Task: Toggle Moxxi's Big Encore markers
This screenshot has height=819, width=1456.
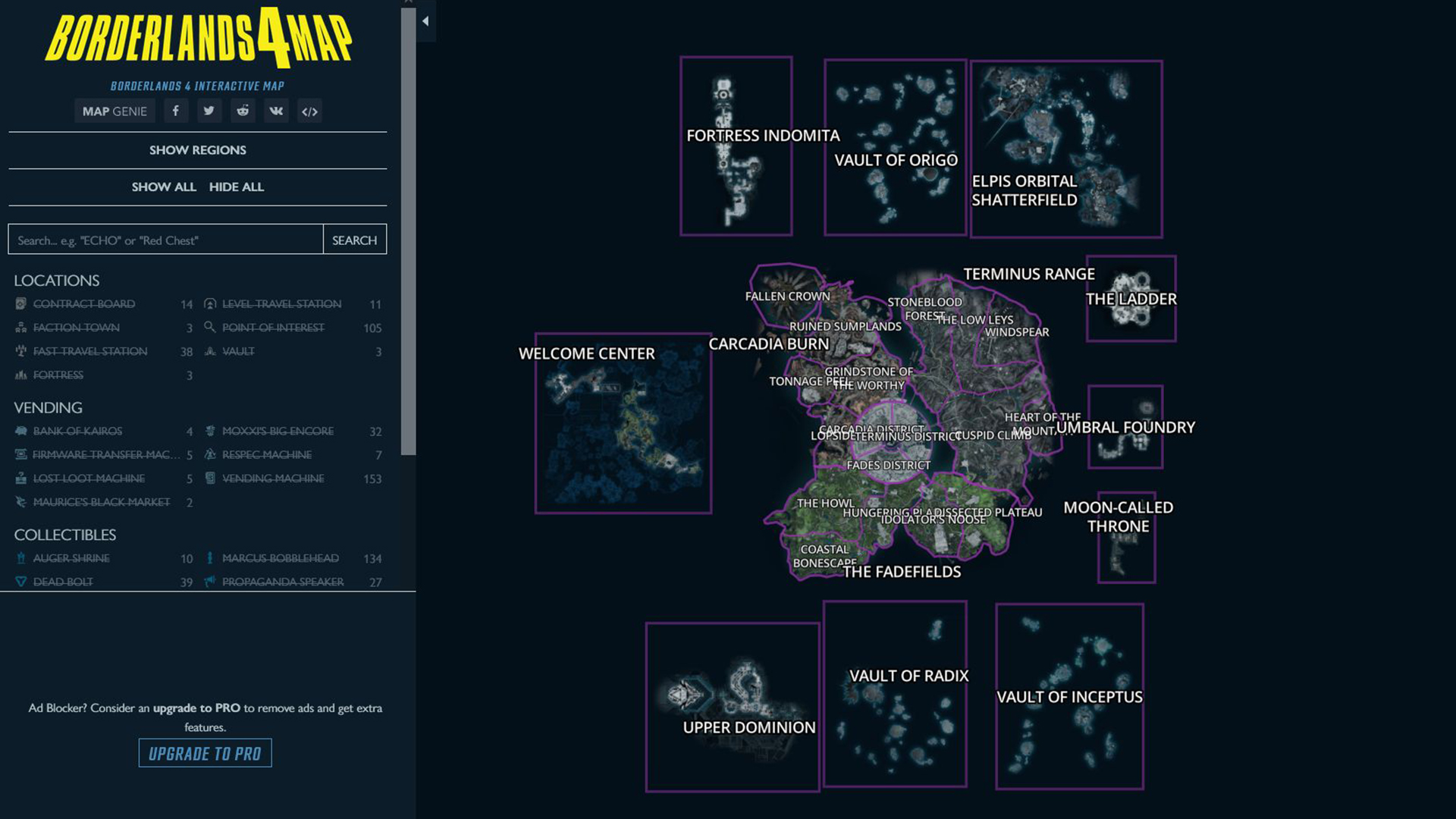Action: tap(293, 431)
